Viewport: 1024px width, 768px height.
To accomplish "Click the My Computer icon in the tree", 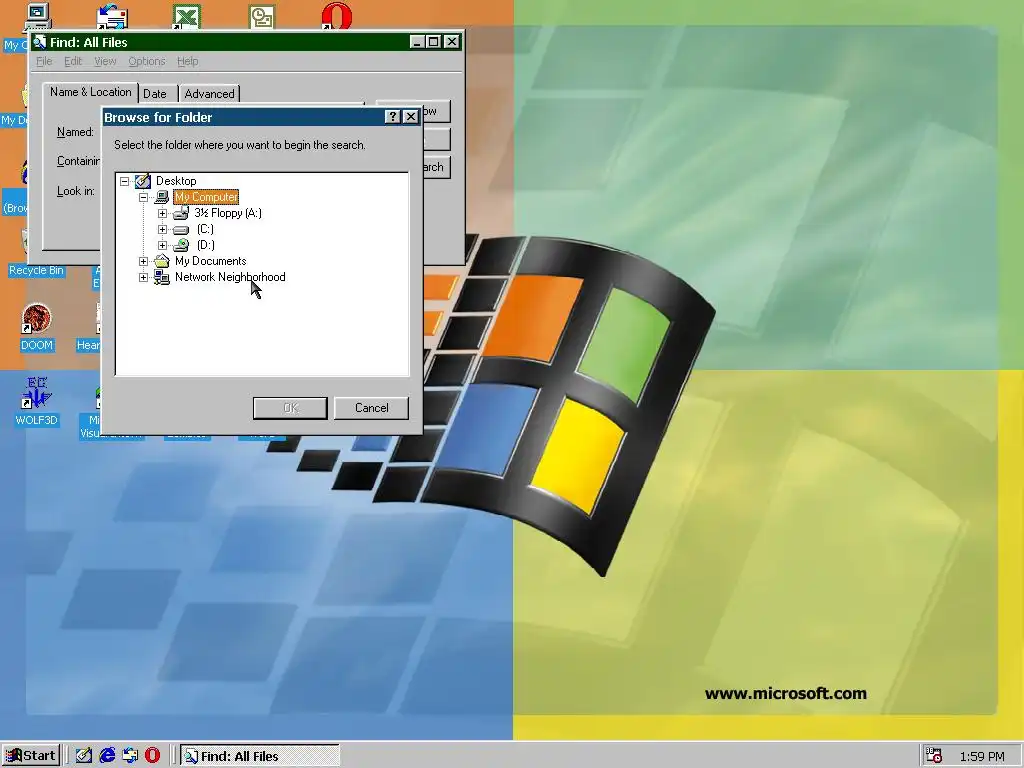I will click(161, 197).
